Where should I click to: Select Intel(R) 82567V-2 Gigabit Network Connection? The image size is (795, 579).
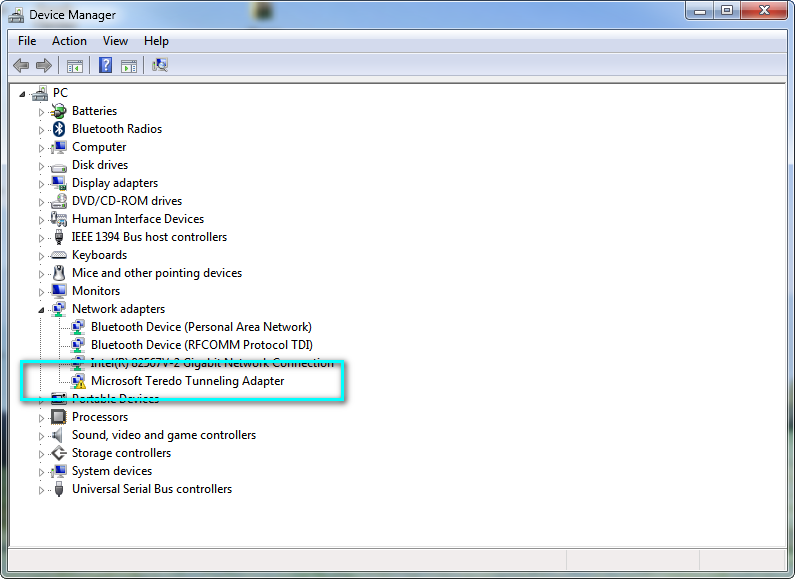212,363
